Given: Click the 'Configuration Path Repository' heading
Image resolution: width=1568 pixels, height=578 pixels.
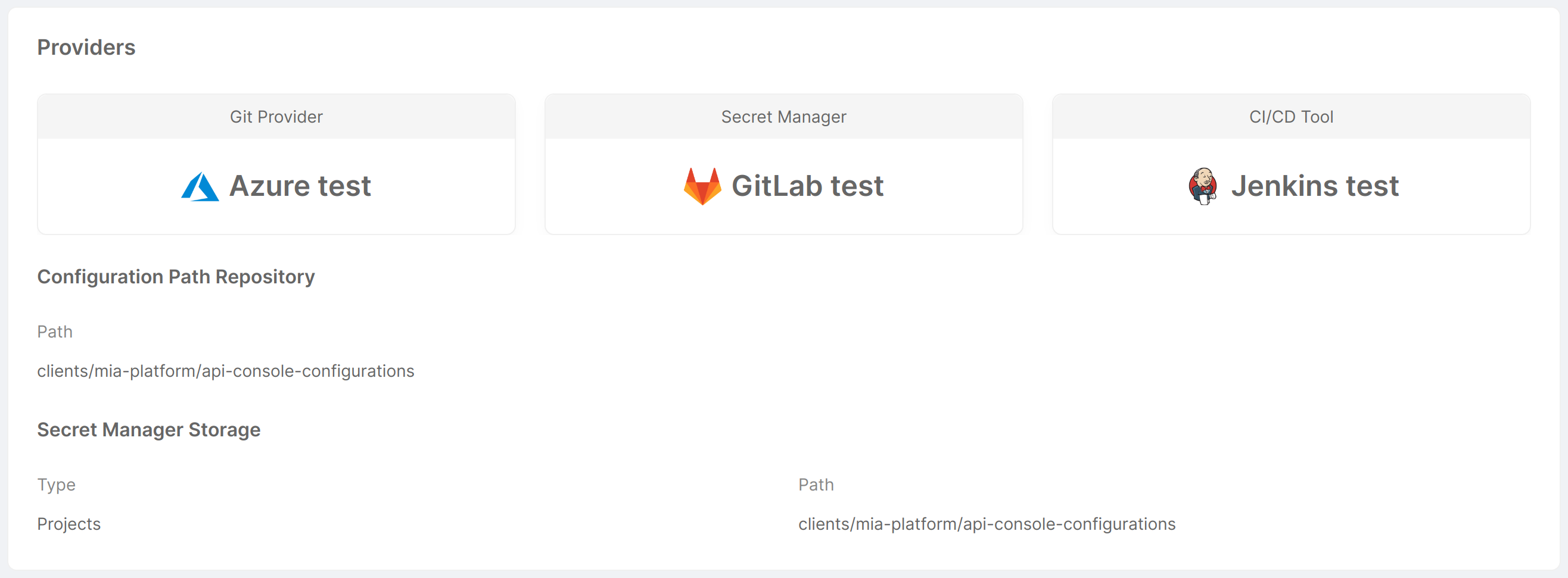Looking at the screenshot, I should pos(176,277).
